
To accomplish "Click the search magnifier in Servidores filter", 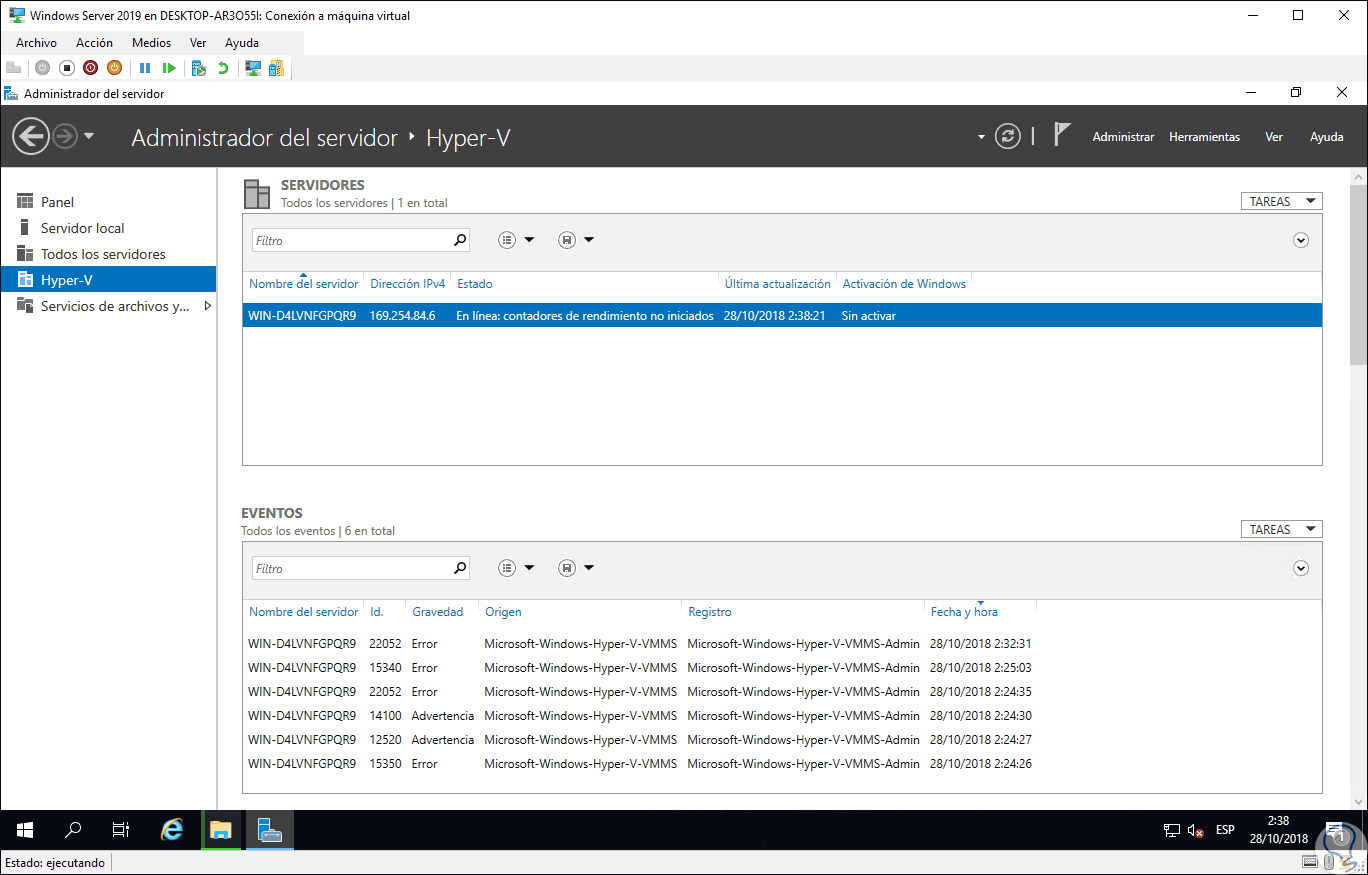I will tap(460, 240).
